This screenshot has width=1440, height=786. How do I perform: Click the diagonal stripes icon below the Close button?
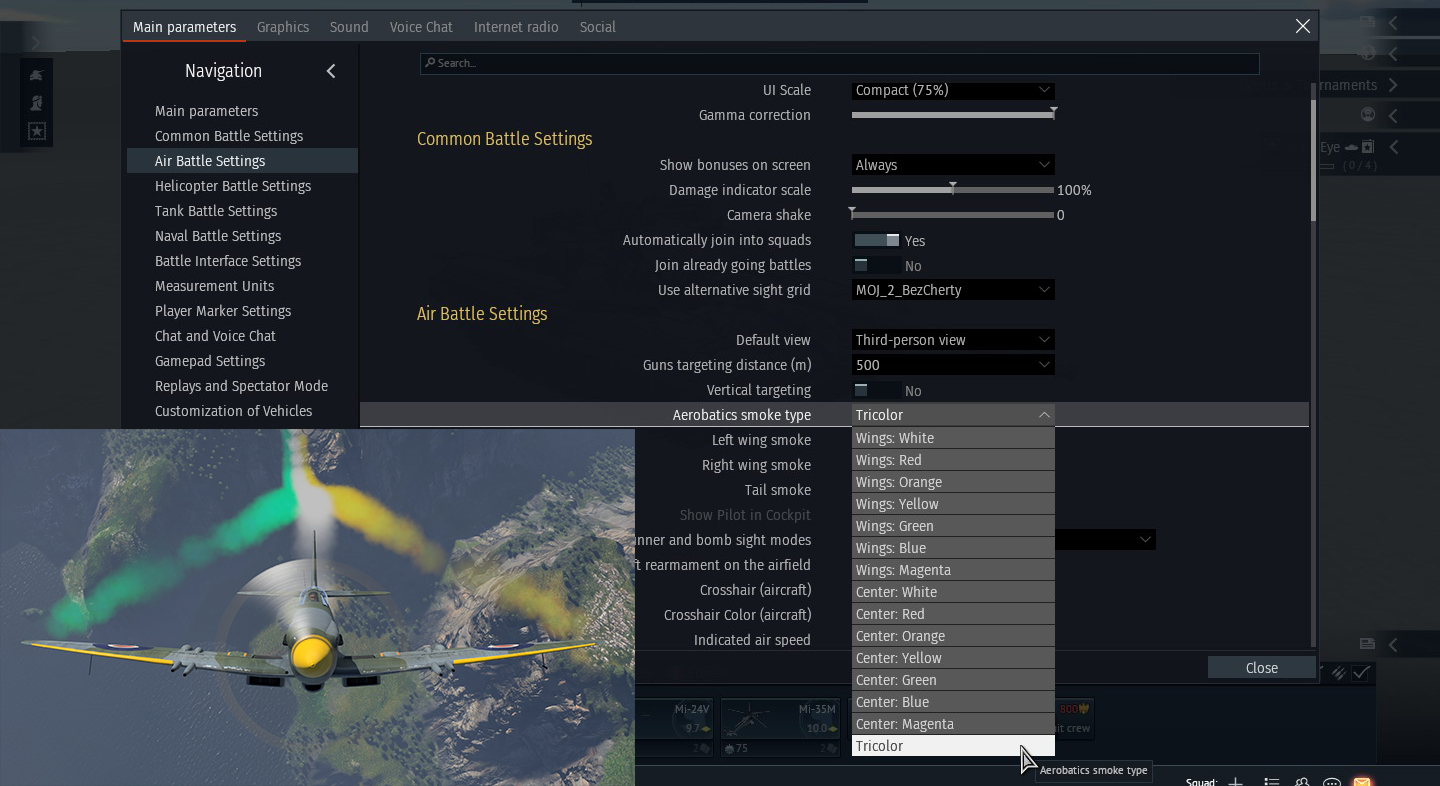tap(1339, 673)
